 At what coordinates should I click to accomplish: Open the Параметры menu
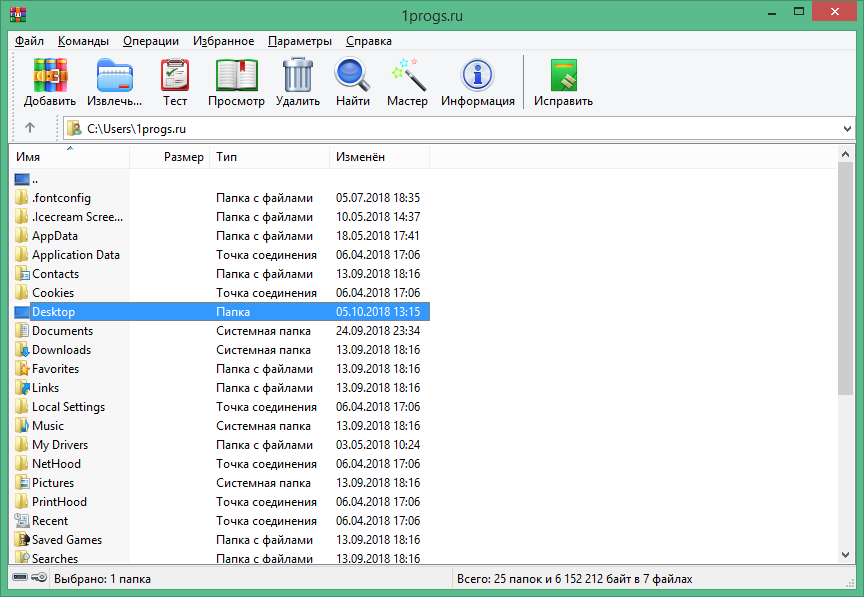(x=299, y=41)
